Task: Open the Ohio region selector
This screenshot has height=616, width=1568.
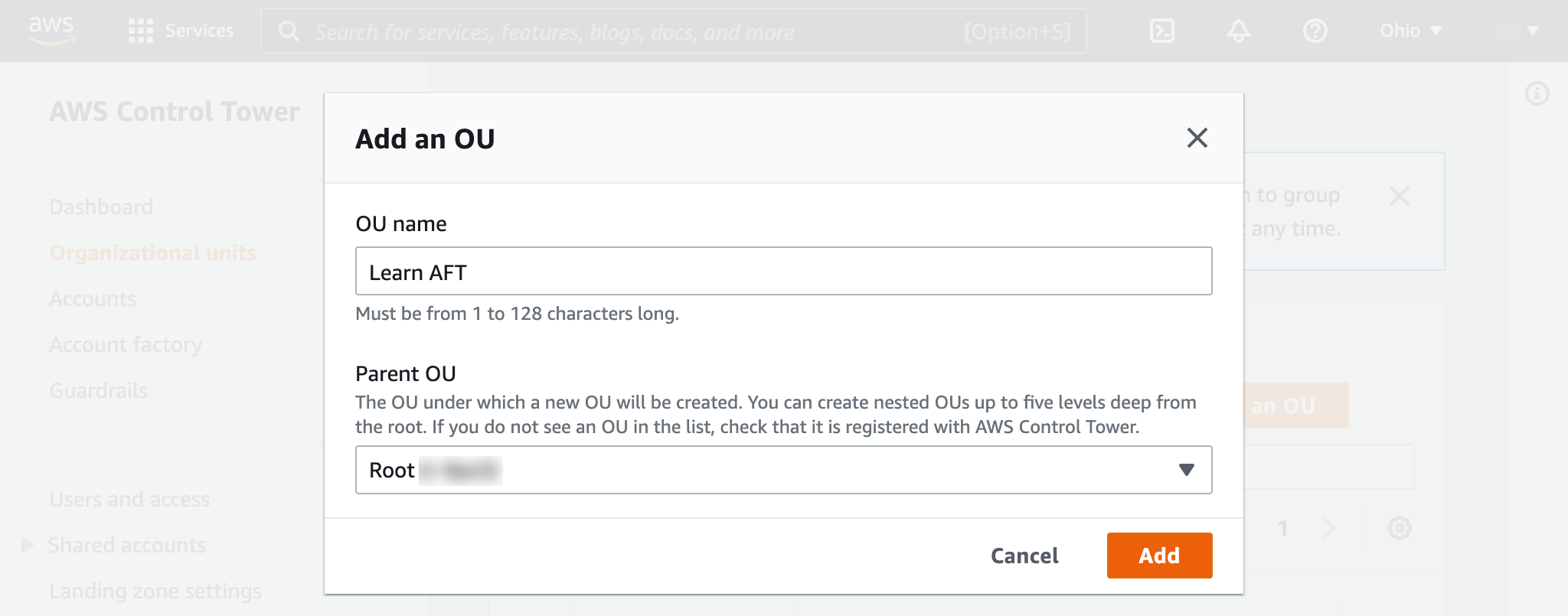Action: pos(1410,31)
